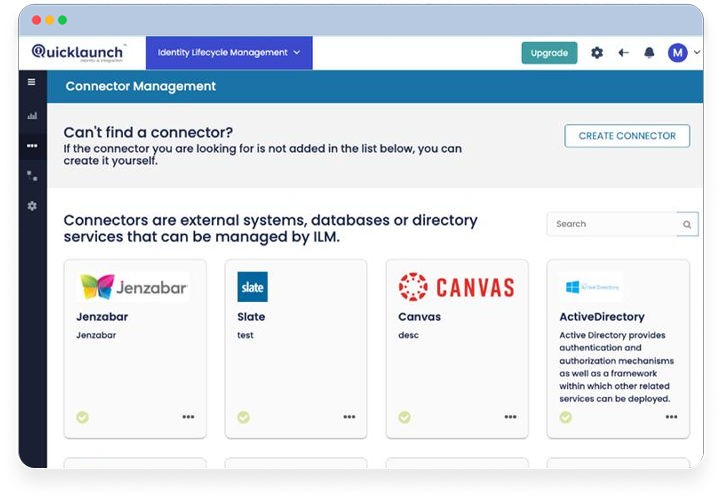Click the Slate connector title
Viewport: 722px width, 500px height.
[x=251, y=317]
